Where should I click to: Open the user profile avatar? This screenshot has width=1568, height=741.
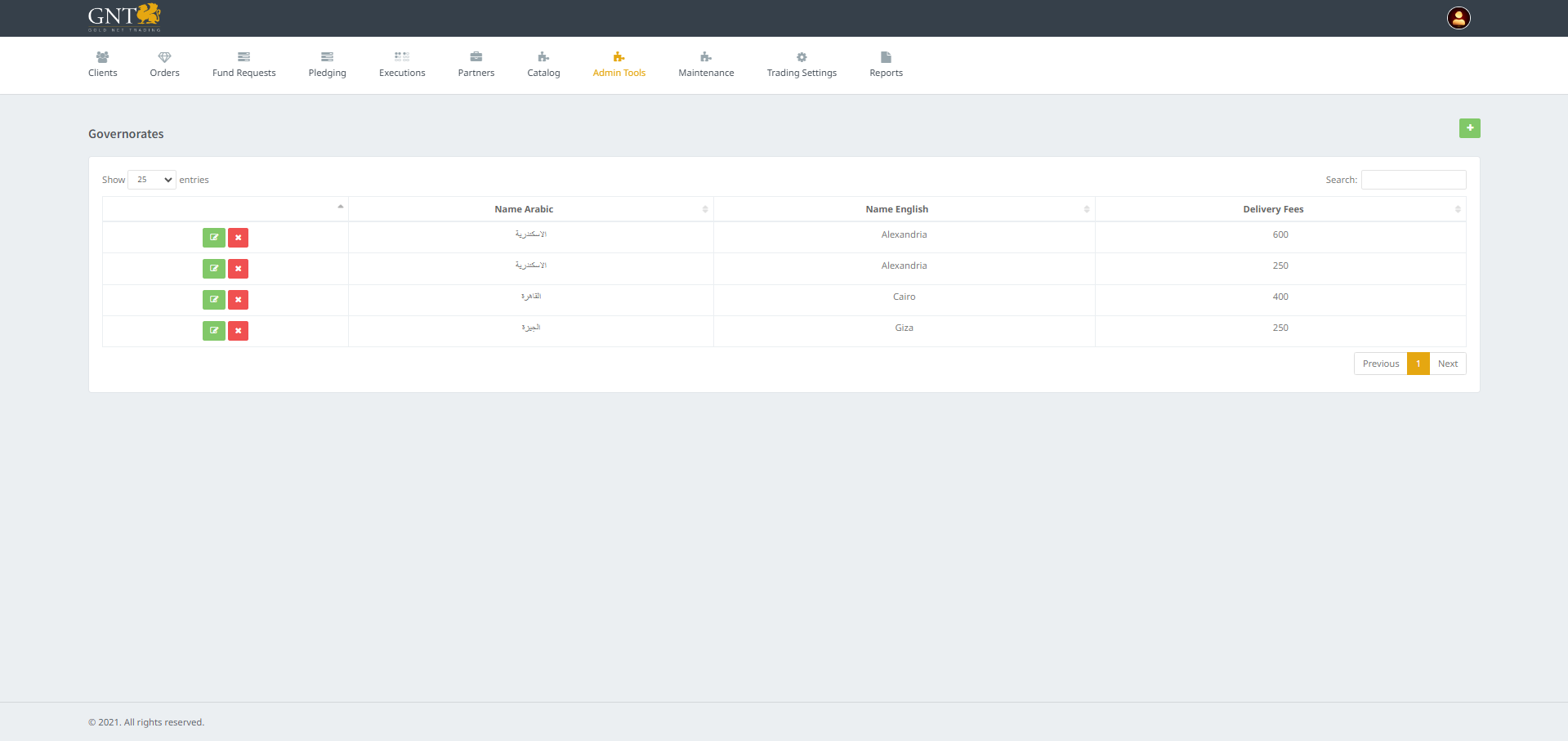1459,18
